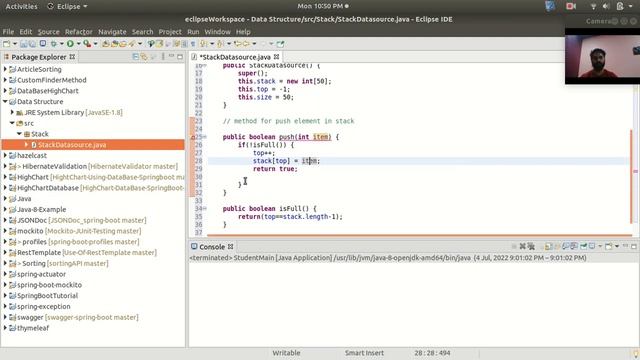Toggle Word Wrap in Console toolbar

pos(557,247)
